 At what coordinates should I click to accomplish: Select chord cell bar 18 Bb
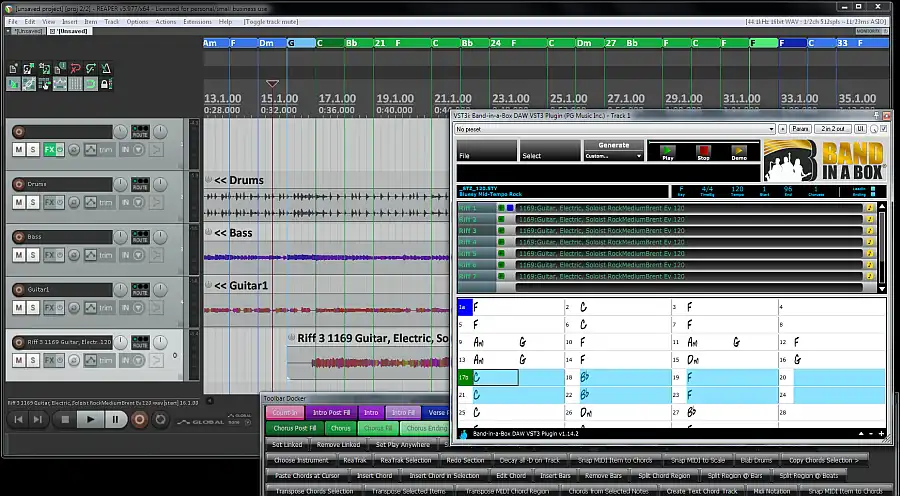[618, 378]
